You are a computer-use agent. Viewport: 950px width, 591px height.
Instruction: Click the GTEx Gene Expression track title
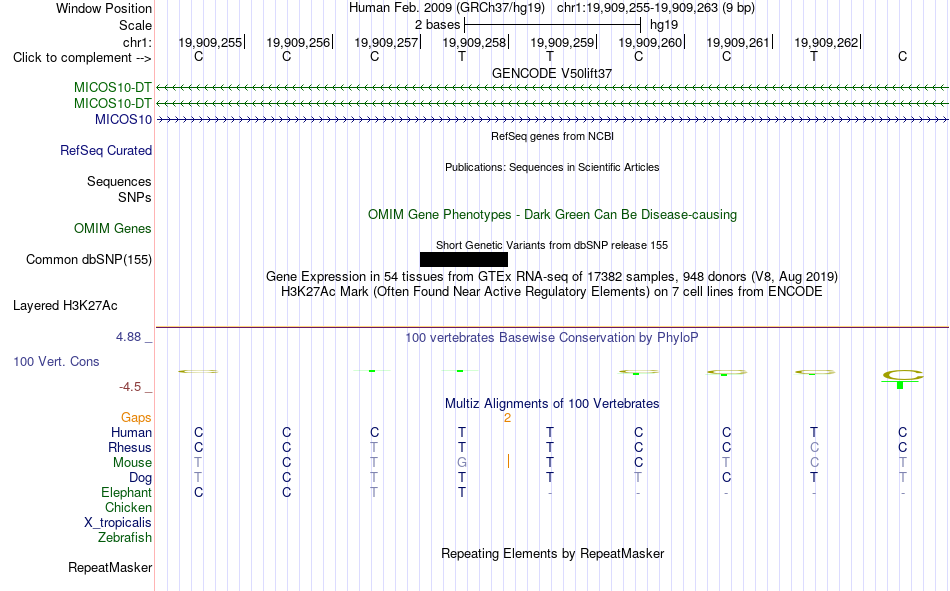(x=552, y=276)
